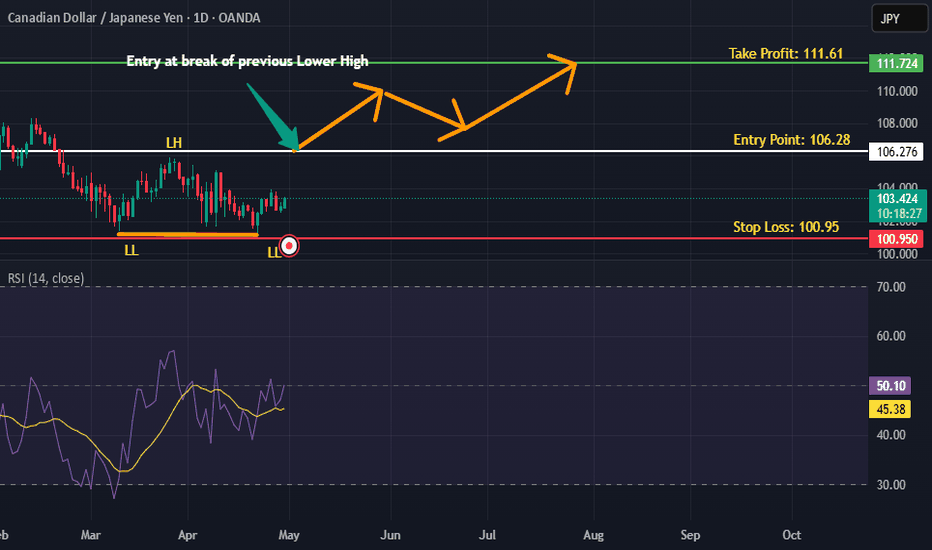Image resolution: width=932 pixels, height=550 pixels.
Task: Click the 40.00 RSI scale label
Action: (890, 435)
